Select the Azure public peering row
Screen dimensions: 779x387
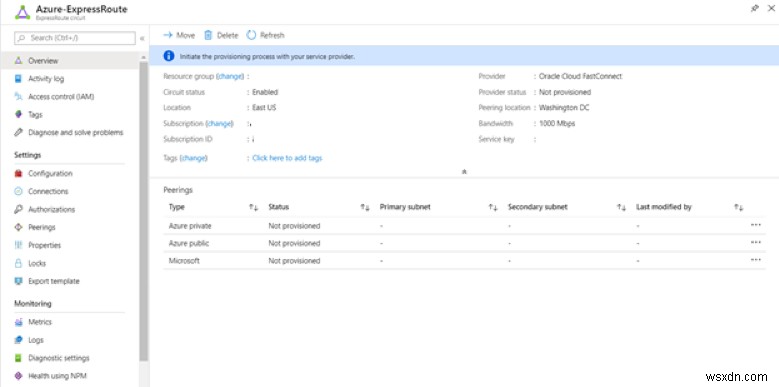tap(465, 243)
